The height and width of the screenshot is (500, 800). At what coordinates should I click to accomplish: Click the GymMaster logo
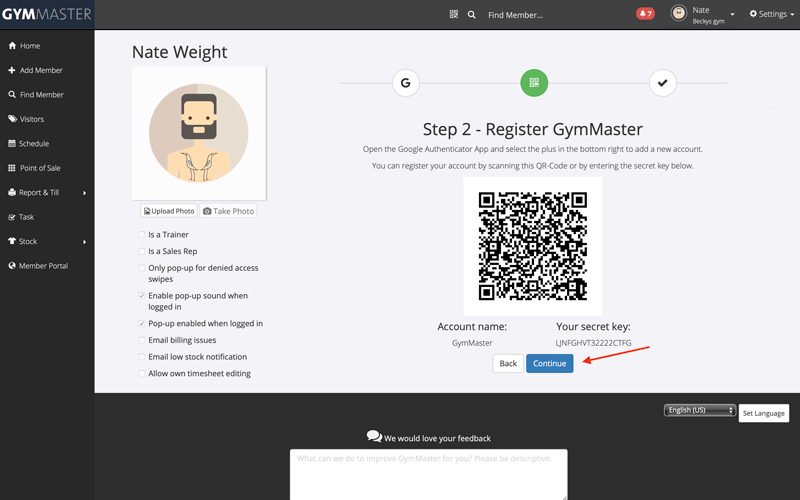point(46,14)
